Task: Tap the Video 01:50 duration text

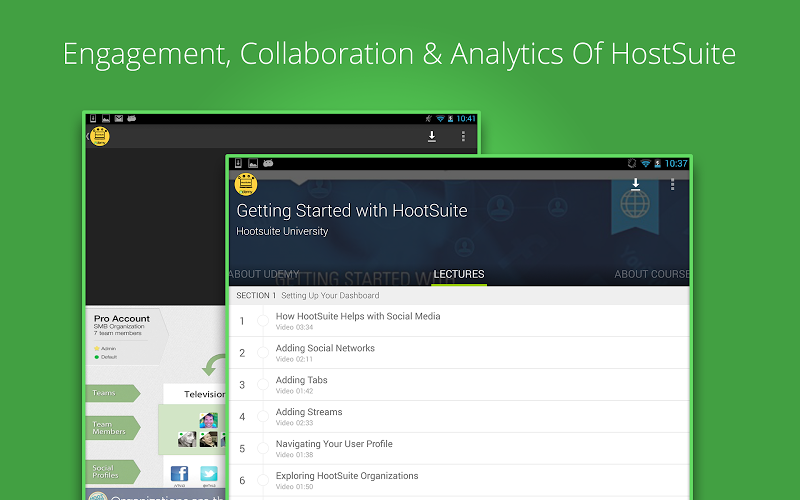Action: 294,487
